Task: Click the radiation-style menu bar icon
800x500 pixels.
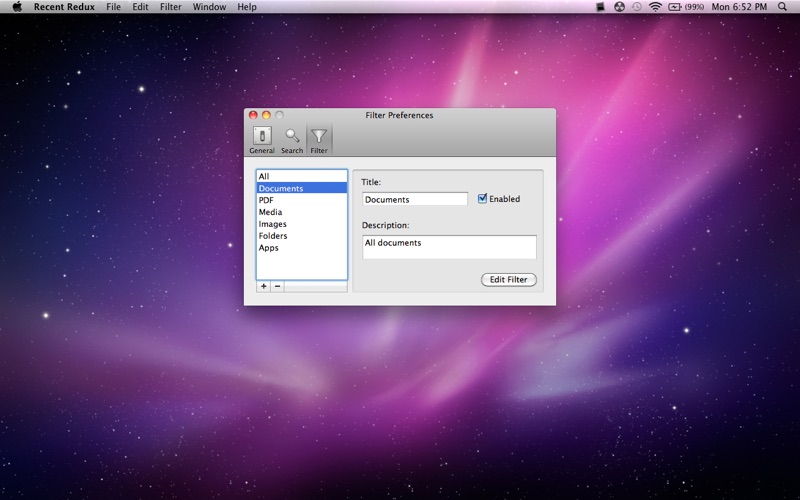Action: point(619,7)
